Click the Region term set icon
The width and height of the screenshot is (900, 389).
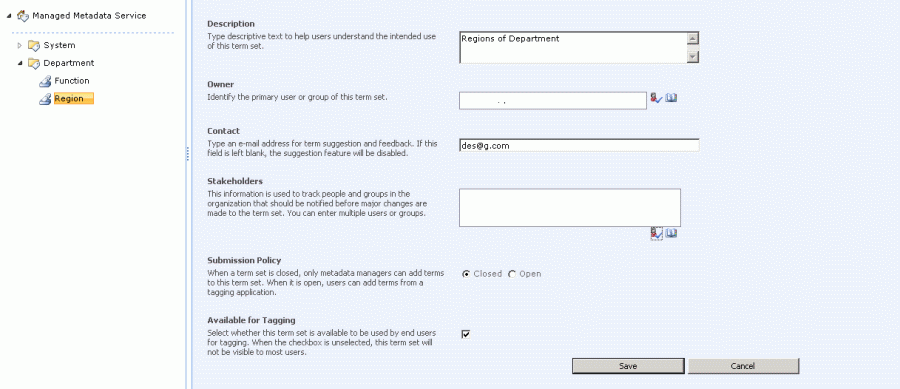(45, 99)
